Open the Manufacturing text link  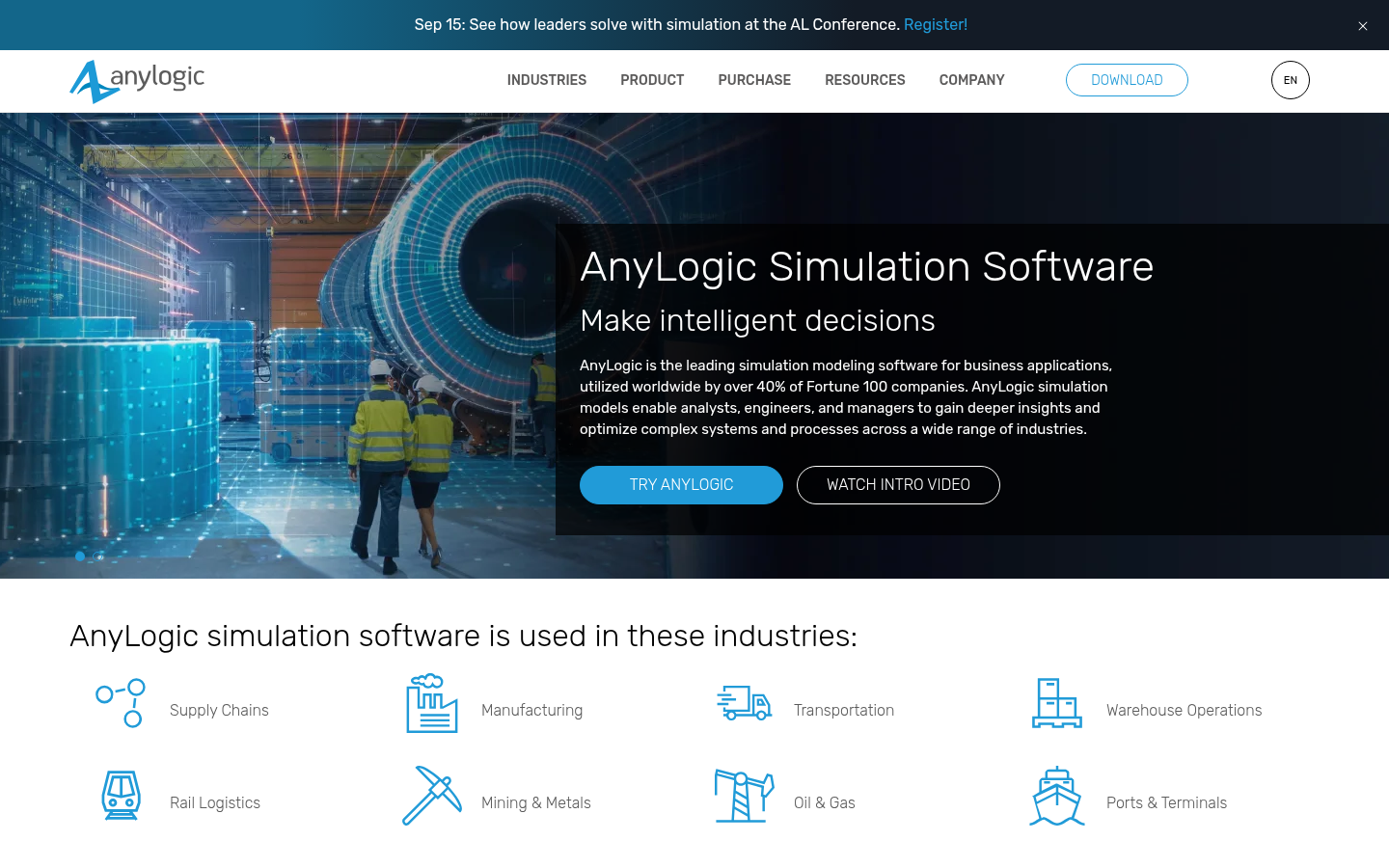tap(532, 710)
